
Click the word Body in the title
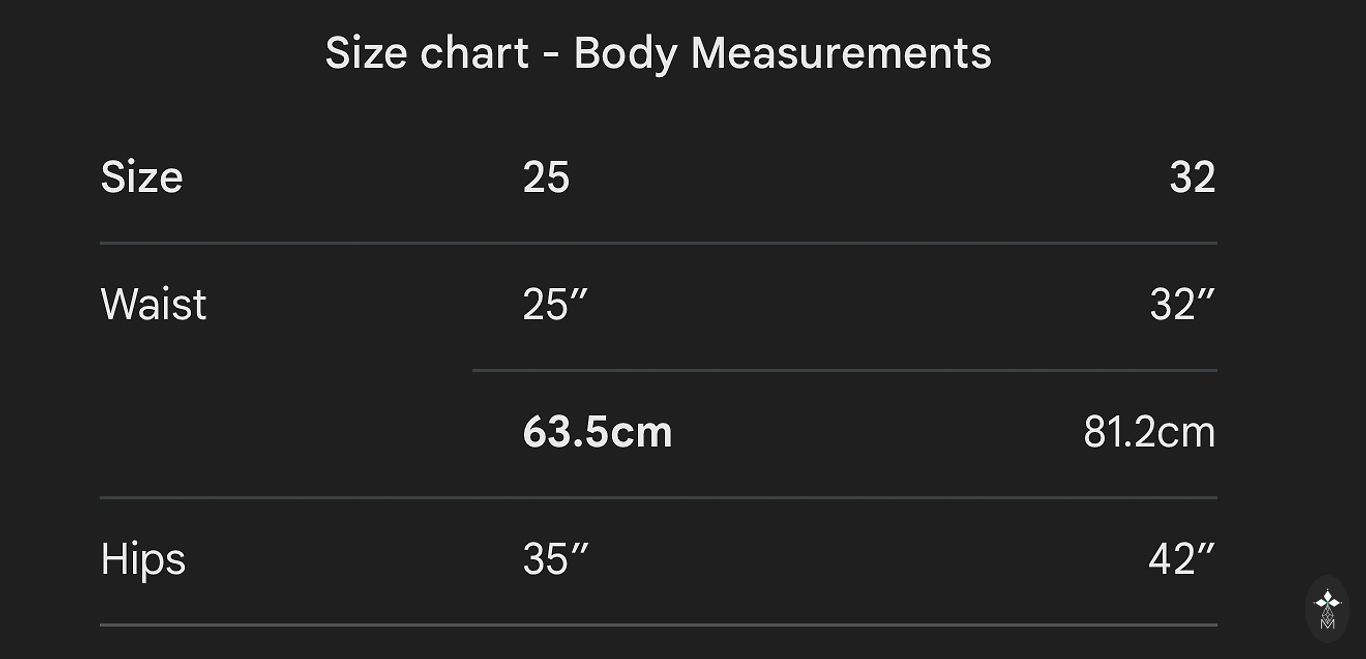coord(625,53)
